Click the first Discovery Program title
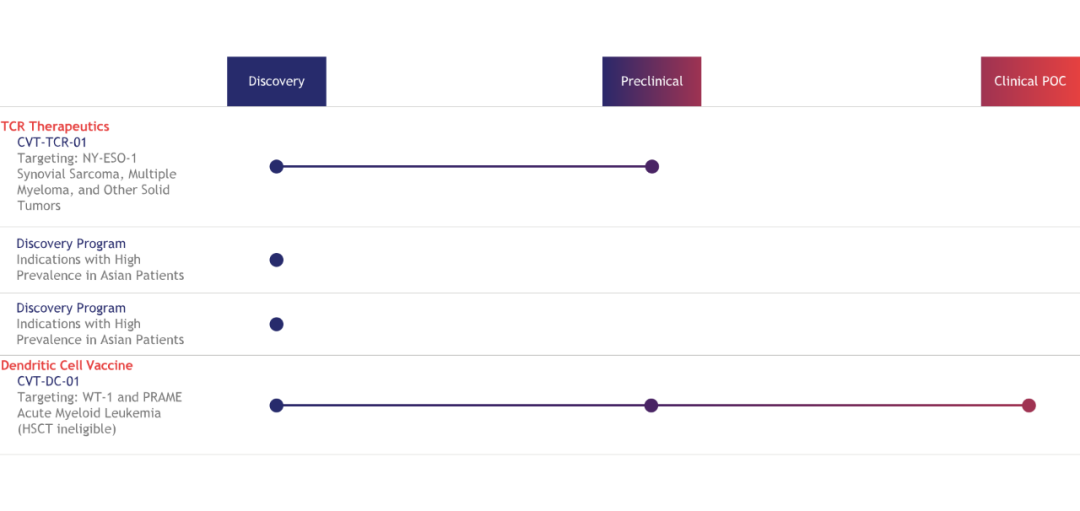Screen dimensions: 1080x511 click(x=71, y=244)
